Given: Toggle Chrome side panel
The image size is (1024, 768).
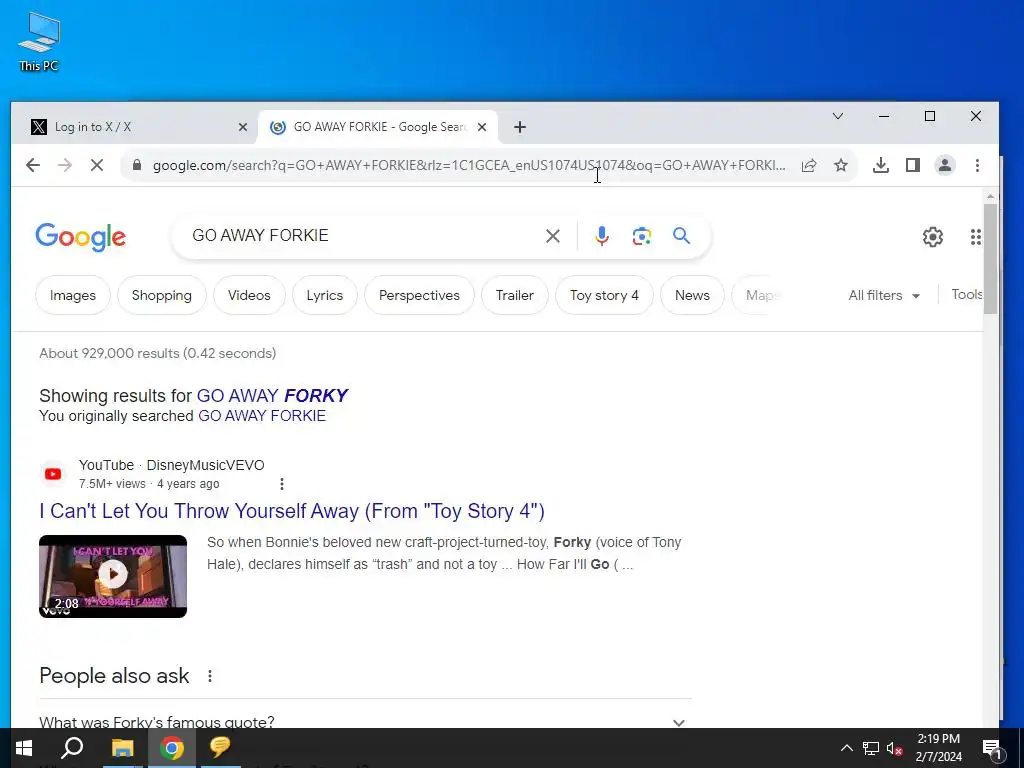Looking at the screenshot, I should click(x=913, y=165).
